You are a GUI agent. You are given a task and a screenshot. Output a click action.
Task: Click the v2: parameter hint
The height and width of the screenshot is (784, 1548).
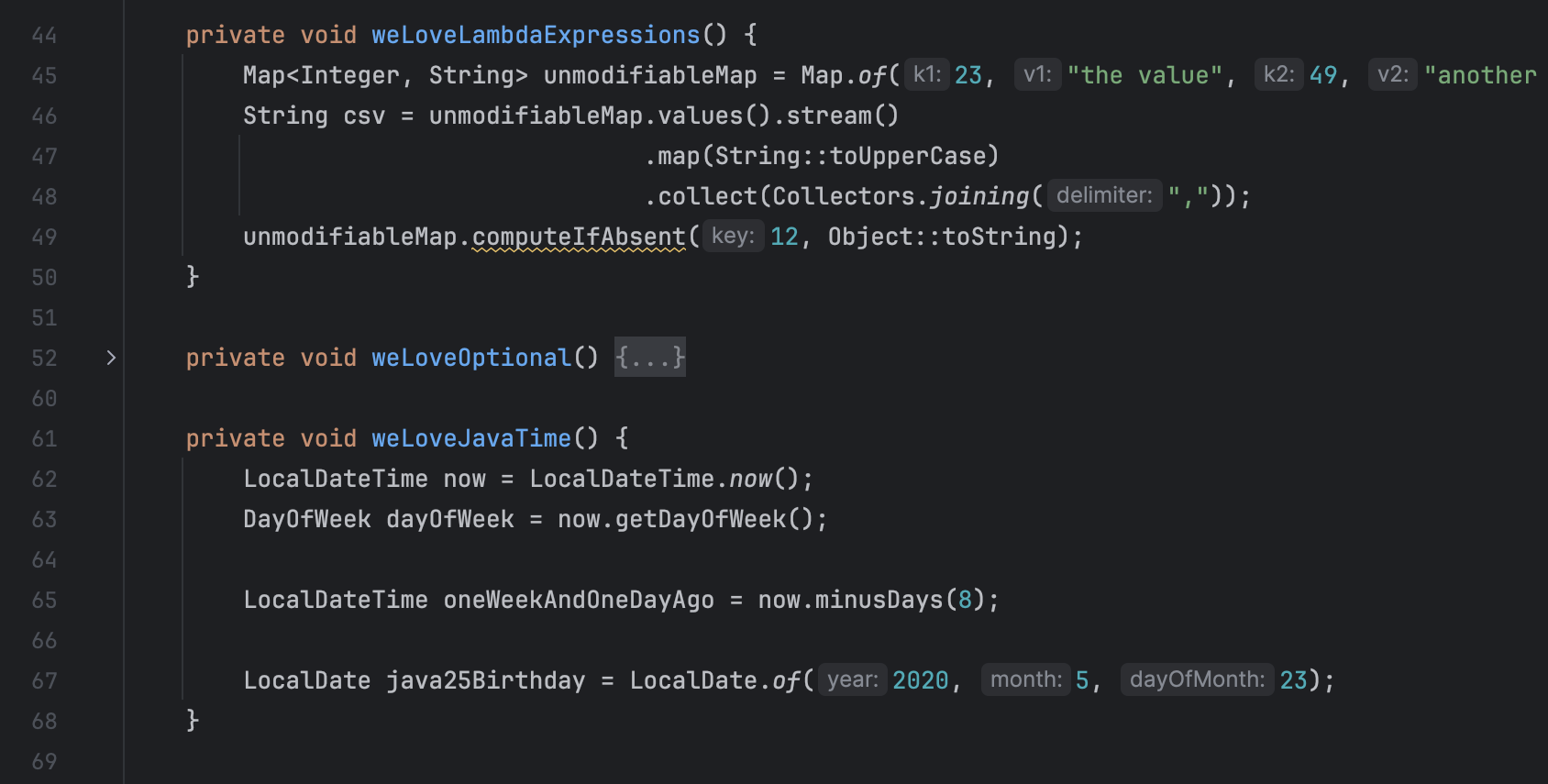tap(1392, 74)
